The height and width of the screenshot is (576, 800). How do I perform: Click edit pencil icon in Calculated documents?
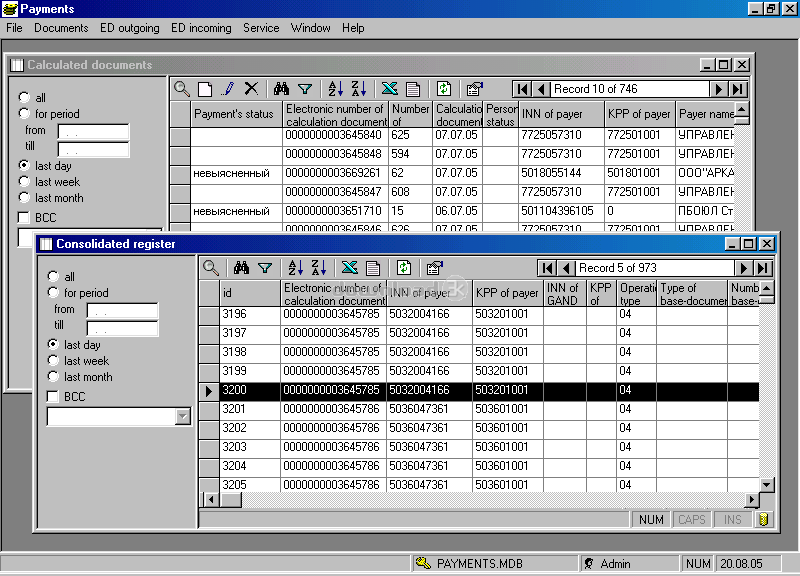228,89
